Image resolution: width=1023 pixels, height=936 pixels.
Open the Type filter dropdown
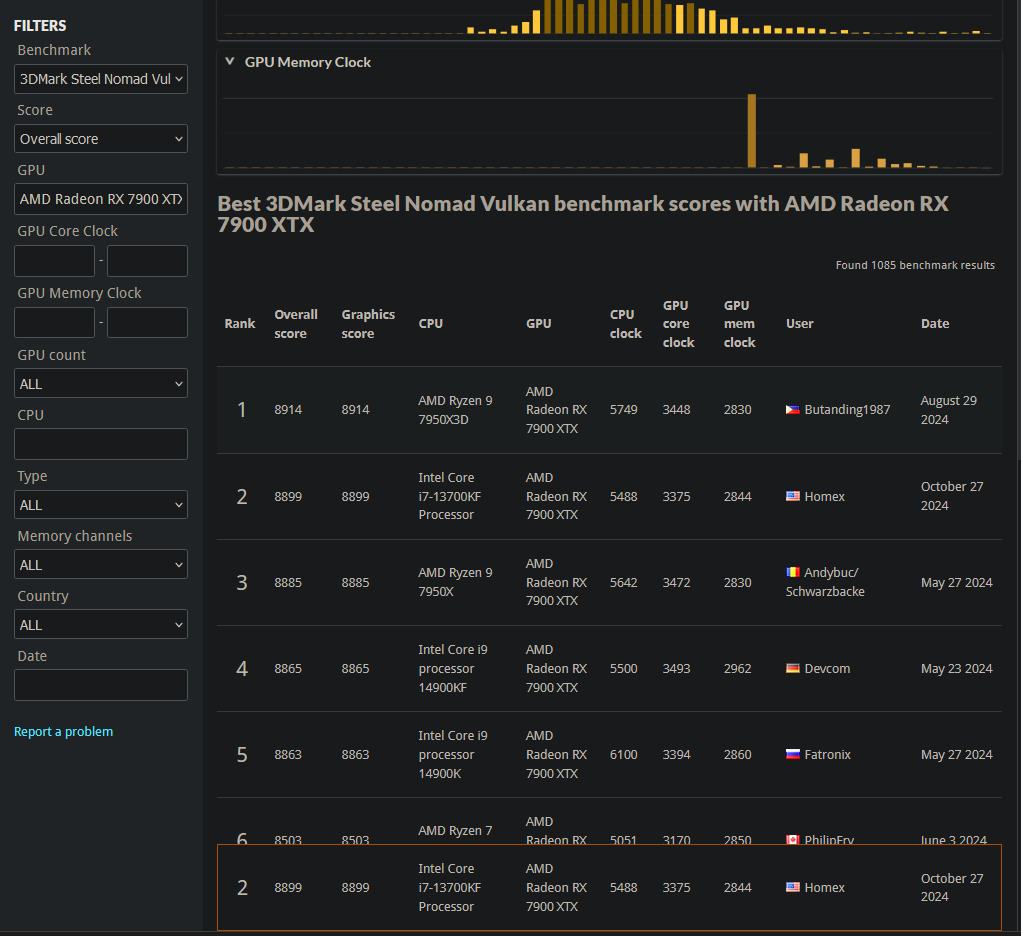101,505
